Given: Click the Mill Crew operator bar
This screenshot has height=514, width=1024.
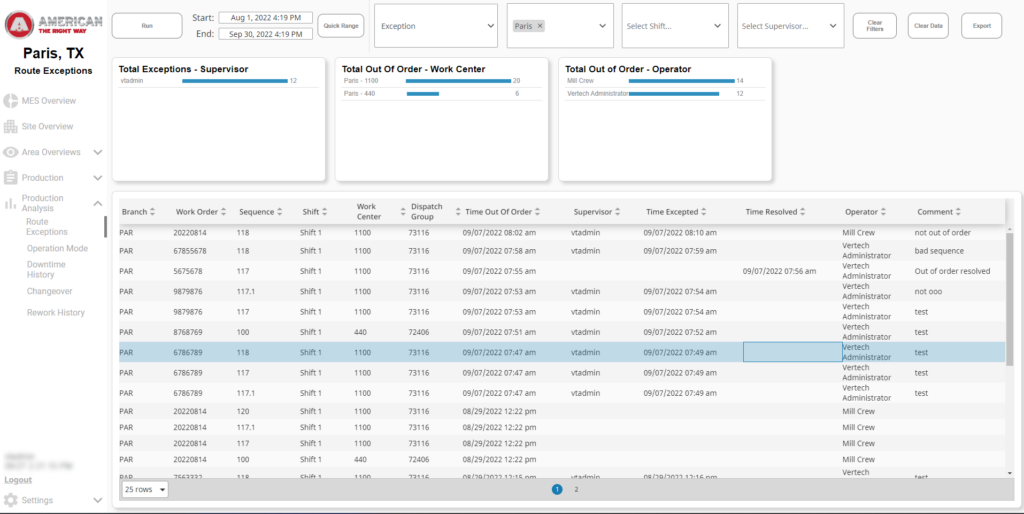Looking at the screenshot, I should coord(682,81).
